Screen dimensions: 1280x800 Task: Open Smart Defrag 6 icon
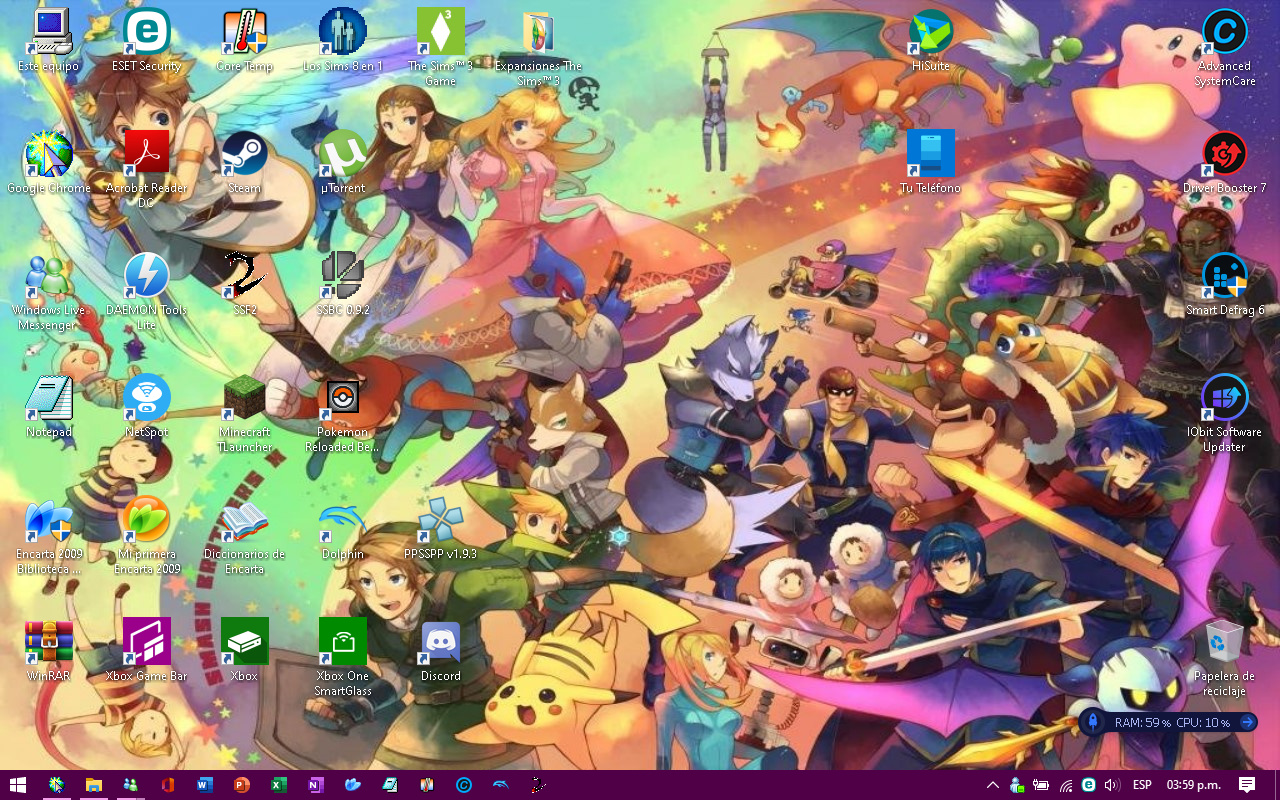click(1225, 285)
